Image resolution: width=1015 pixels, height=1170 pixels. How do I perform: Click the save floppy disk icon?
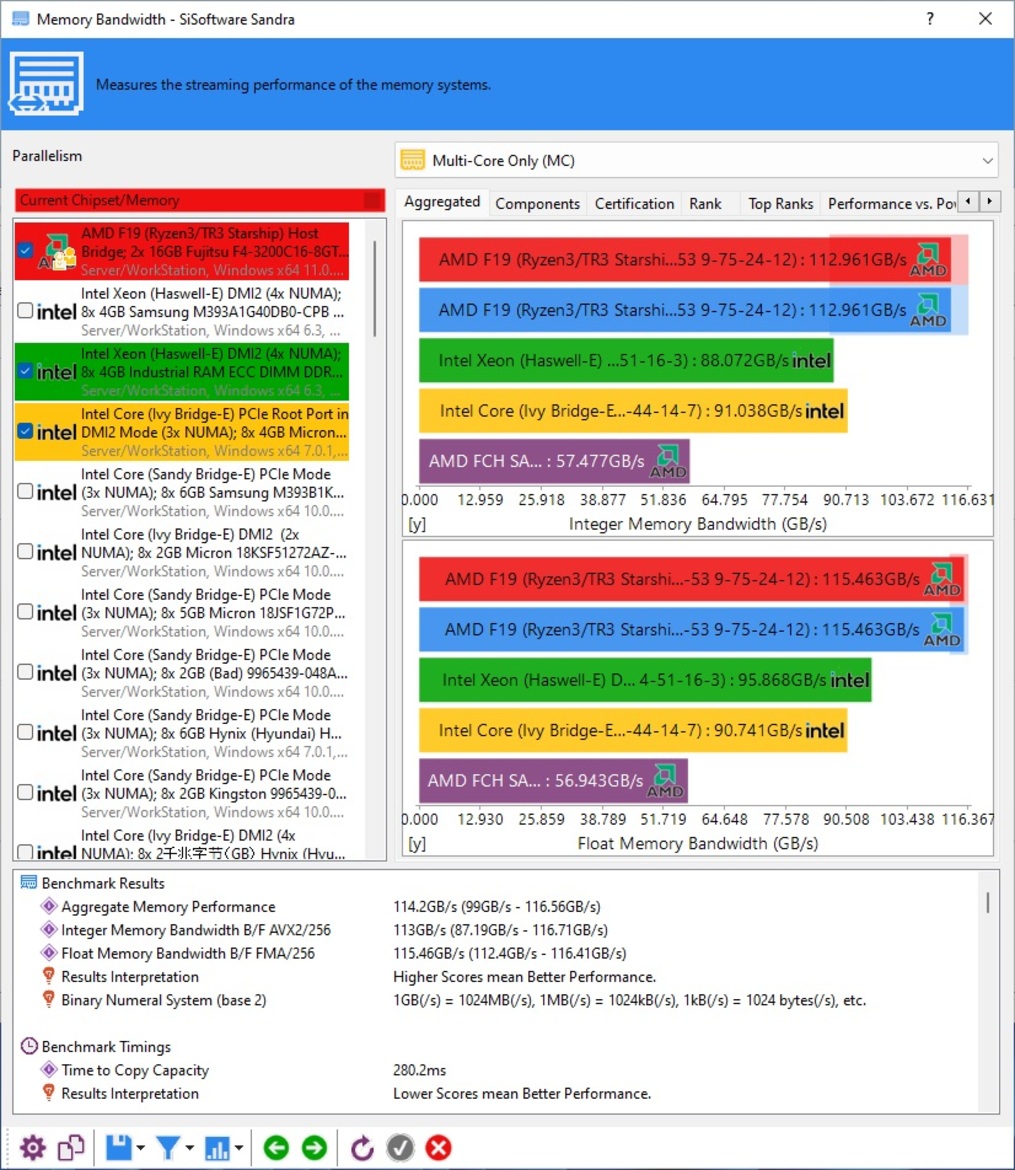[x=119, y=1148]
